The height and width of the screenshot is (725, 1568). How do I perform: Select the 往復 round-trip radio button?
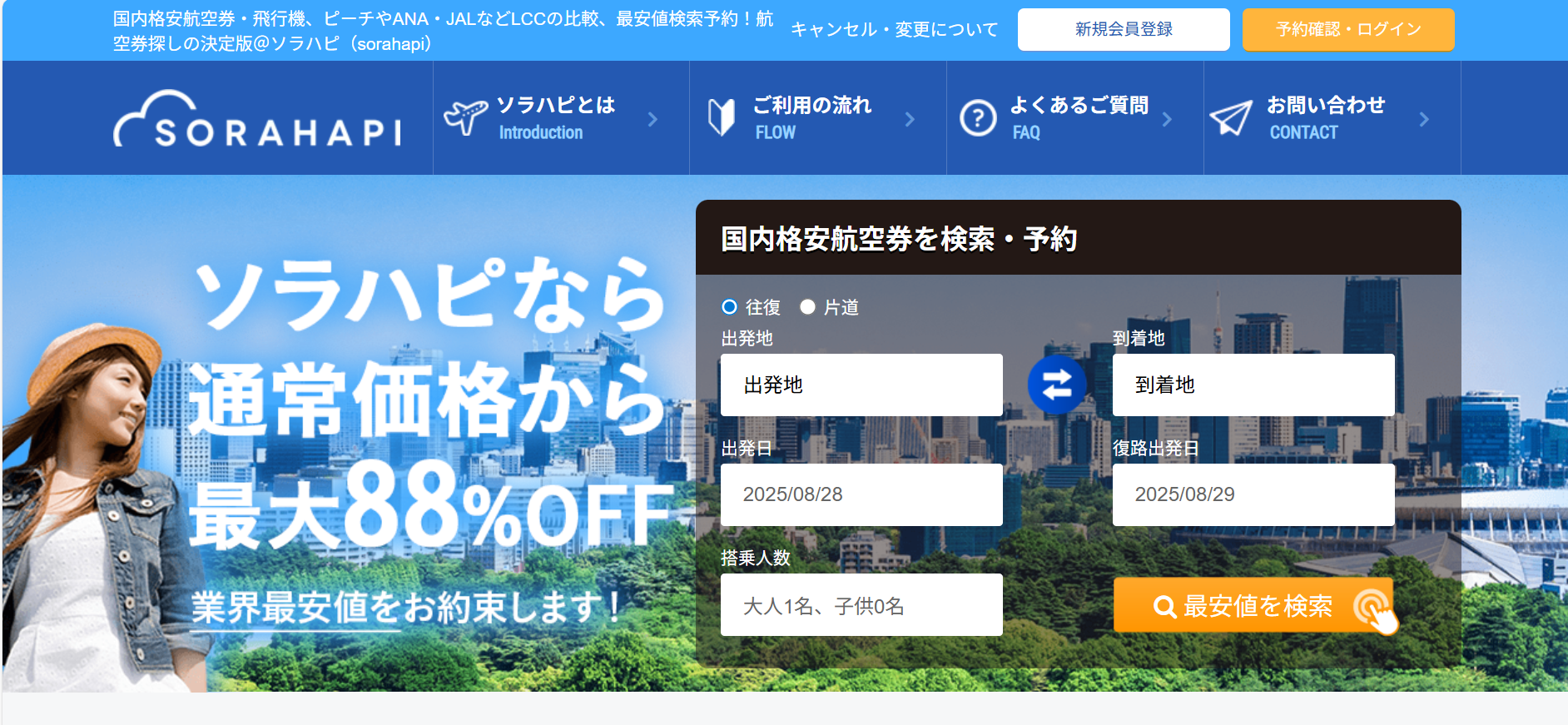(x=729, y=307)
